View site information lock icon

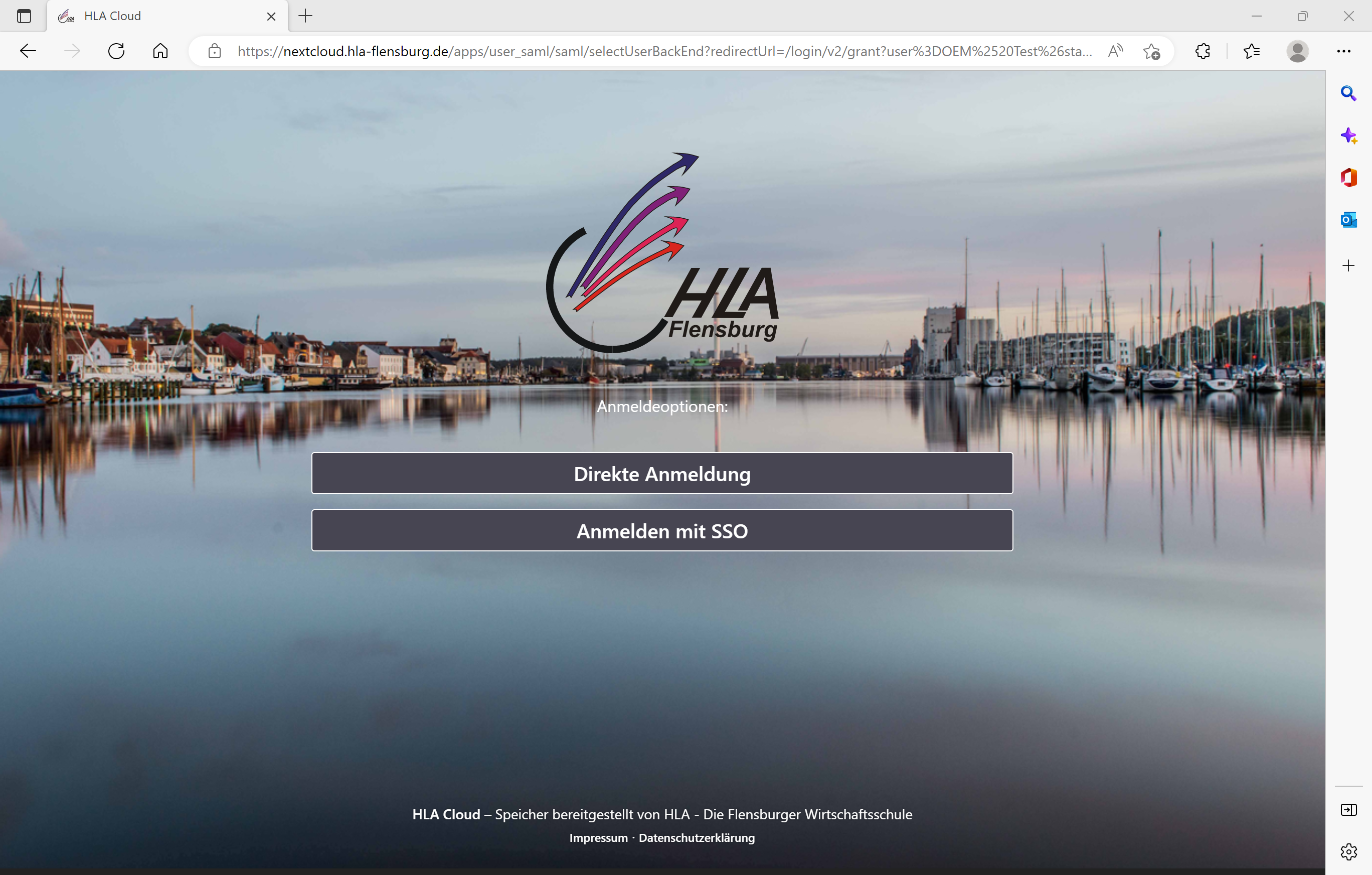pos(214,51)
